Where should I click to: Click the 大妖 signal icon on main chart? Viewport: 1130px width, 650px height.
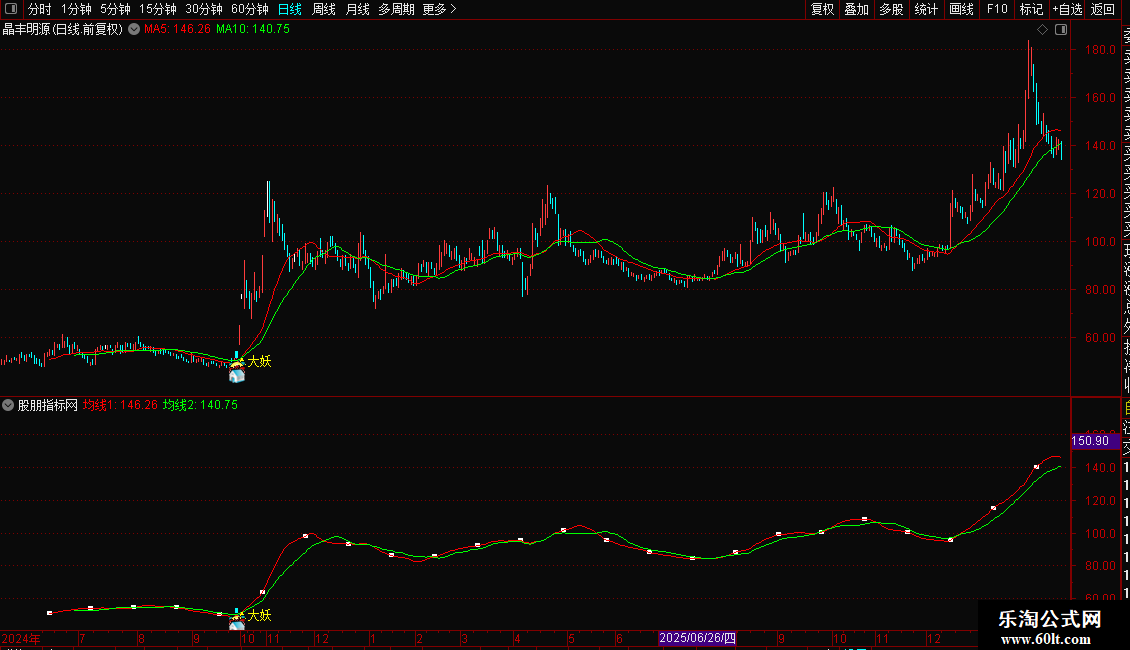coord(237,375)
